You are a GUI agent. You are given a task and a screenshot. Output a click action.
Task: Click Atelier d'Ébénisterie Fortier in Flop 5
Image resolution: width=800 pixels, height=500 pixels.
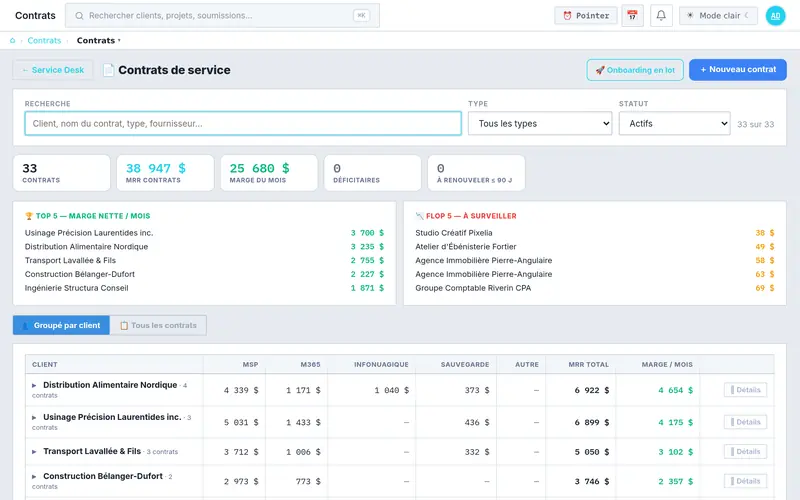(x=466, y=246)
